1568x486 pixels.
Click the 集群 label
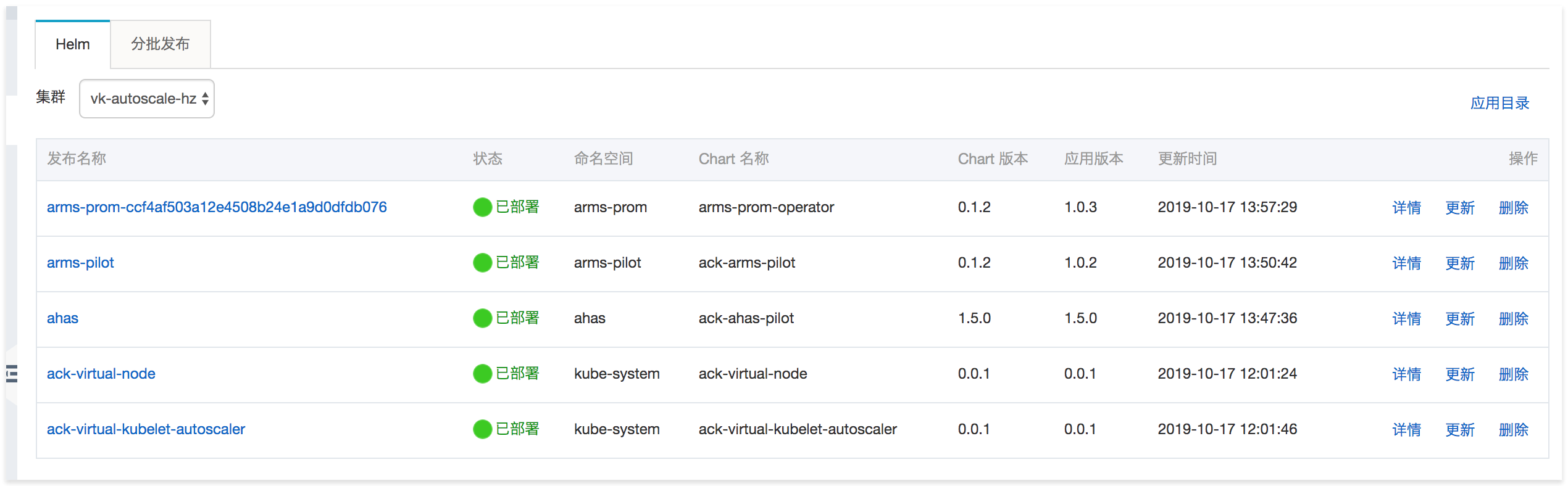pos(51,97)
